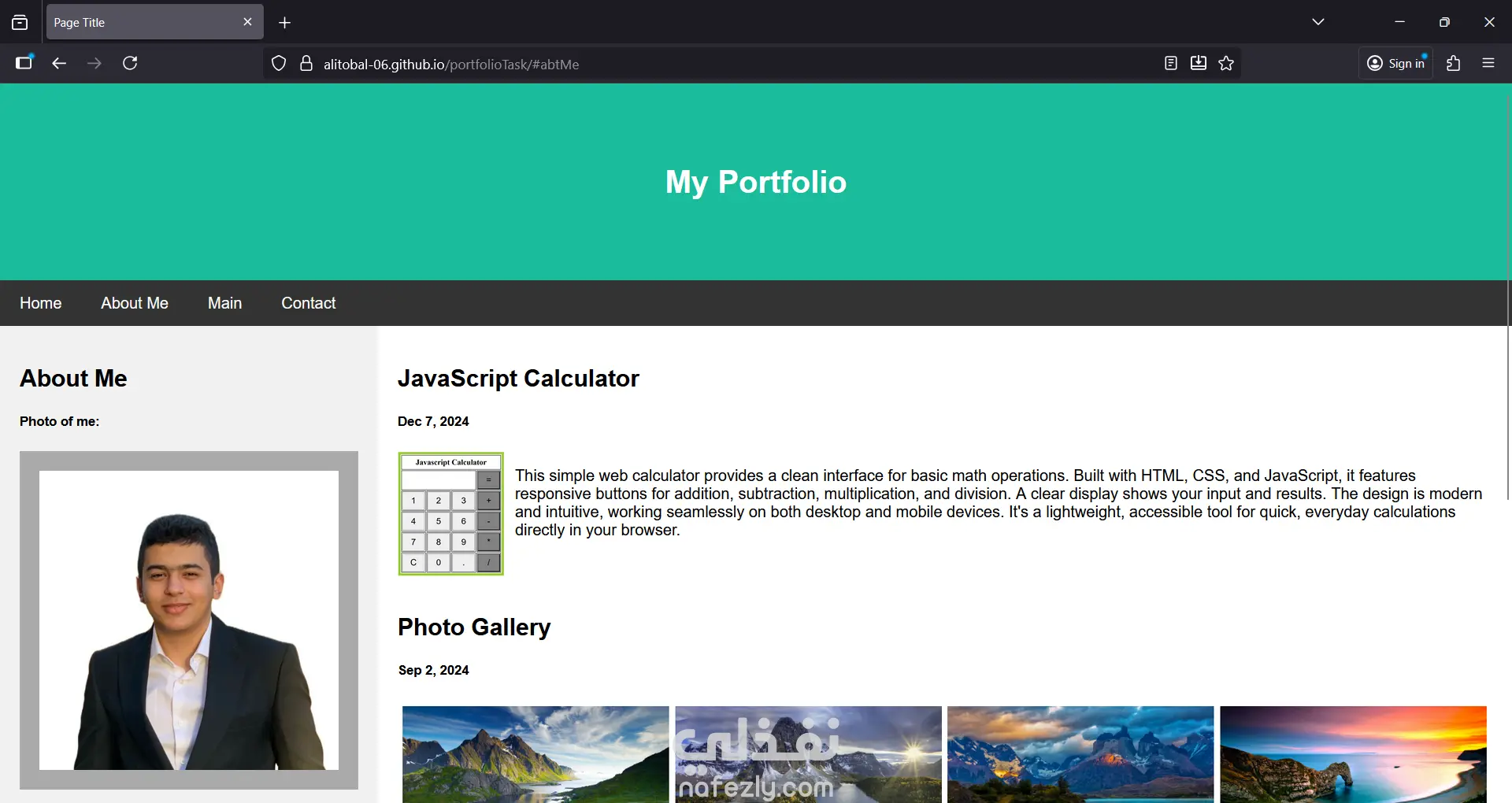Open a new tab
The image size is (1512, 803).
coord(285,23)
